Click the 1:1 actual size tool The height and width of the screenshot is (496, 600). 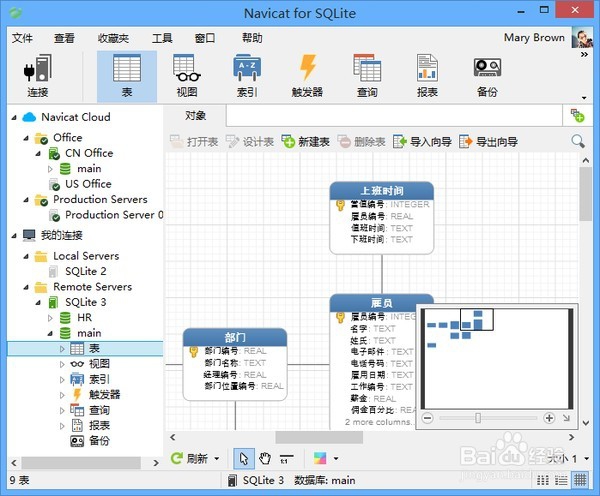[x=286, y=458]
